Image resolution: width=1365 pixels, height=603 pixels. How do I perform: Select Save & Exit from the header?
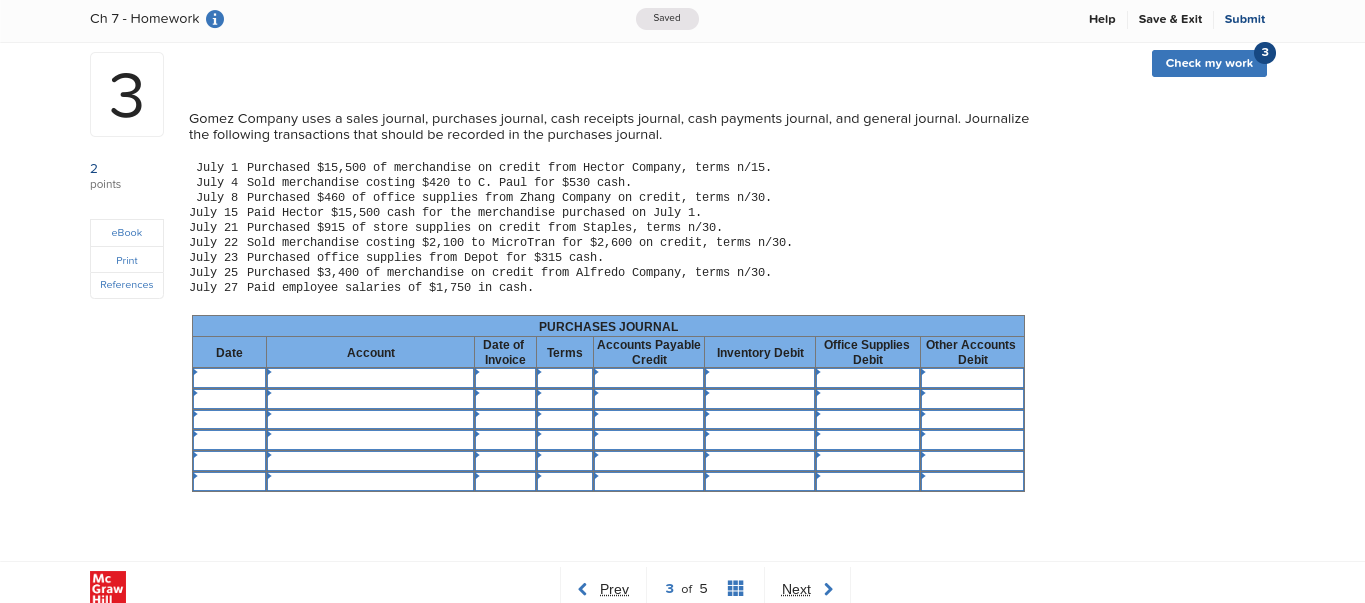1170,18
